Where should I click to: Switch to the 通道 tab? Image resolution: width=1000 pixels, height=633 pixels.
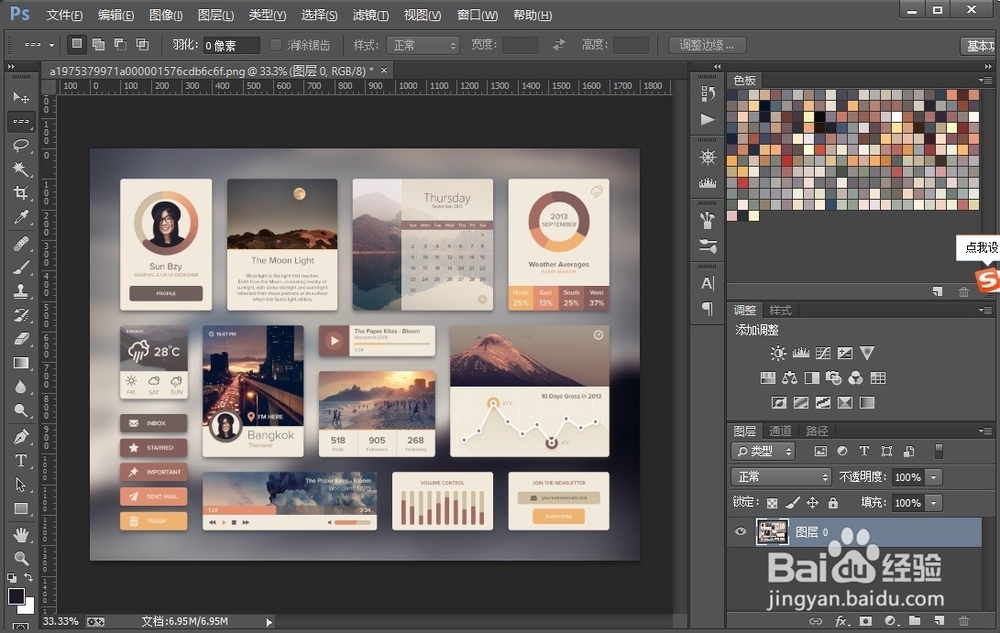click(x=780, y=431)
